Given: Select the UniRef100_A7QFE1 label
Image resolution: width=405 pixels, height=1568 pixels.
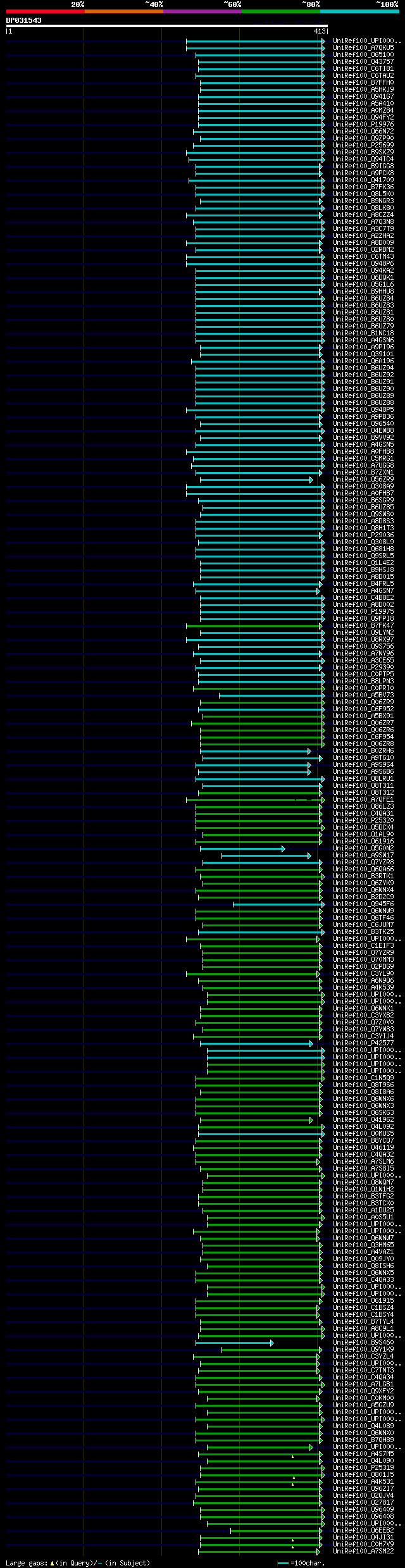Looking at the screenshot, I should (363, 799).
